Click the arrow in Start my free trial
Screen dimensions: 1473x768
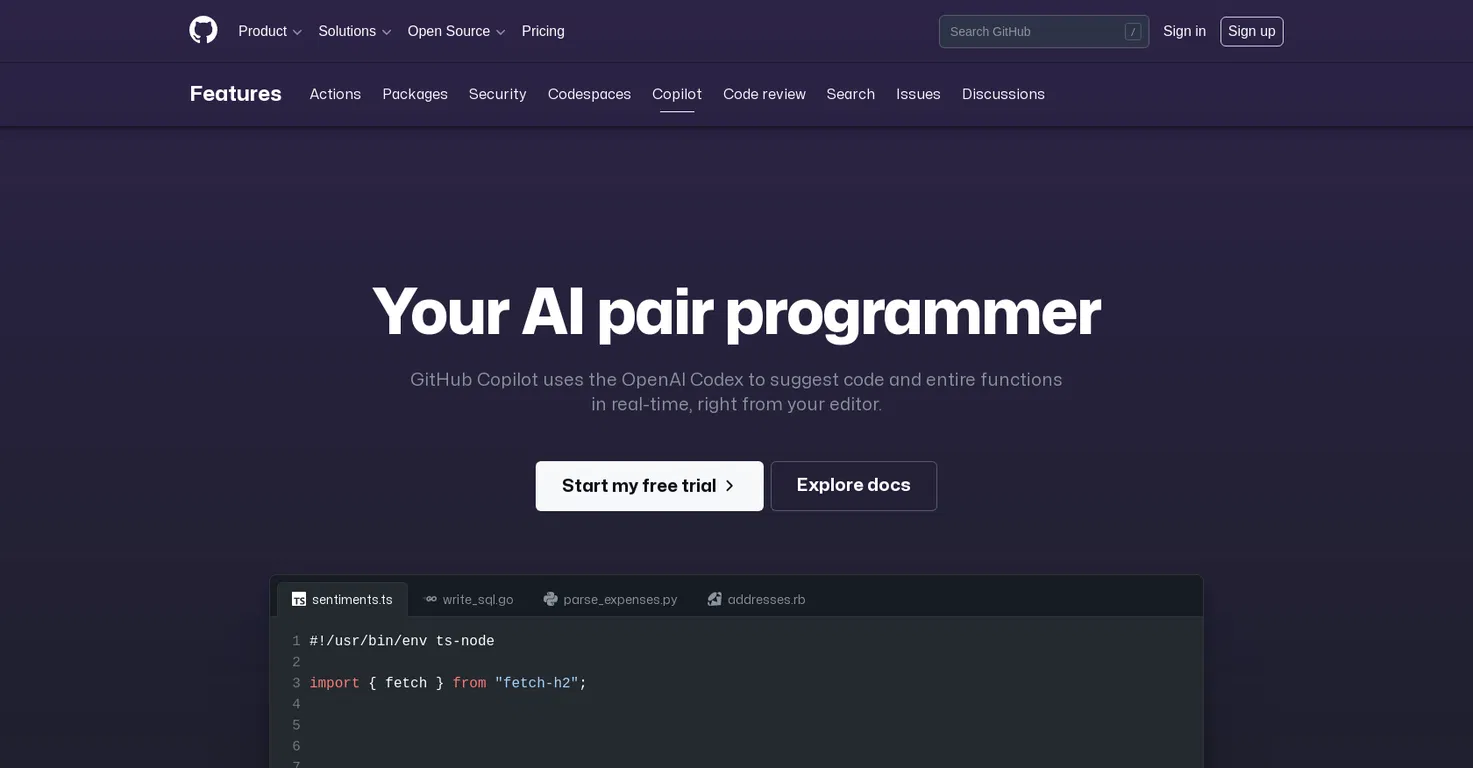[x=730, y=486]
